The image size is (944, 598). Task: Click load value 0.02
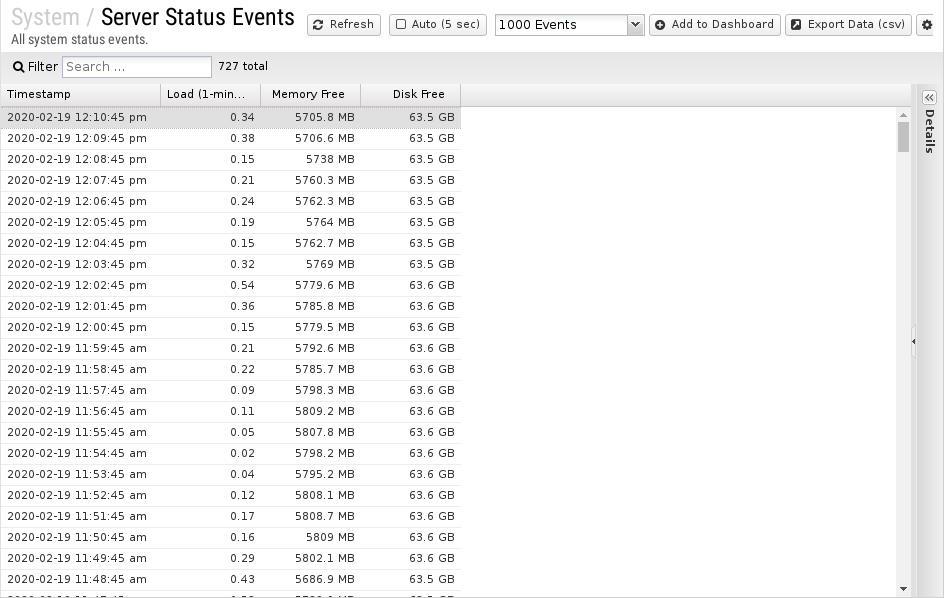pos(242,453)
